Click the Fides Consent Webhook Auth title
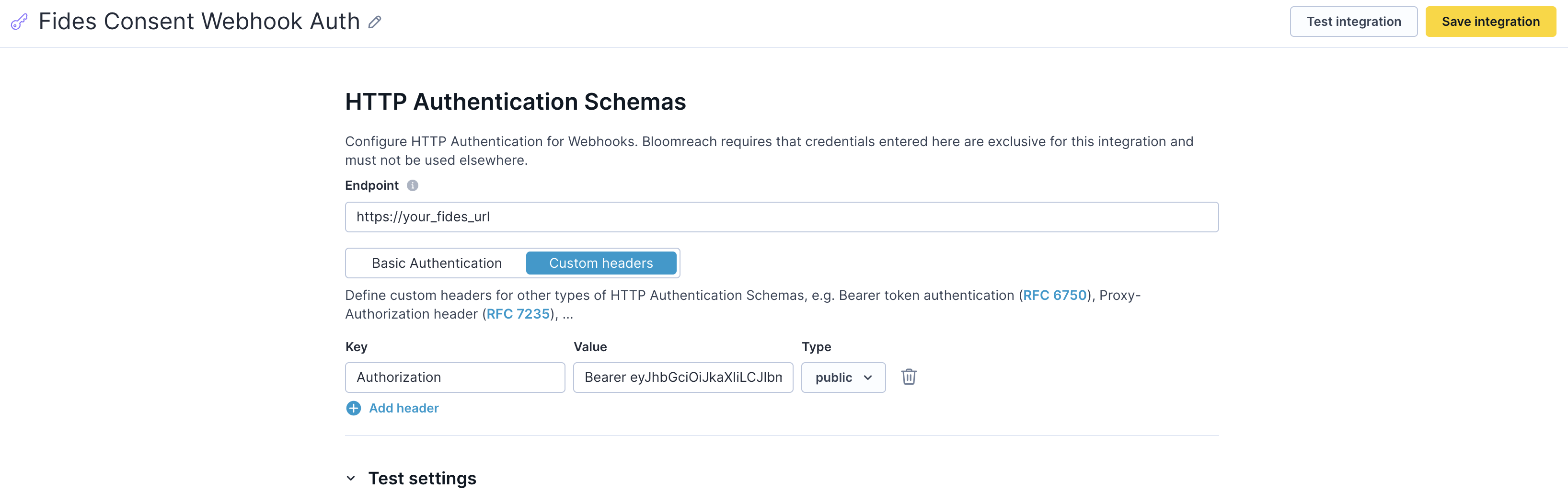This screenshot has height=504, width=1568. 199,22
